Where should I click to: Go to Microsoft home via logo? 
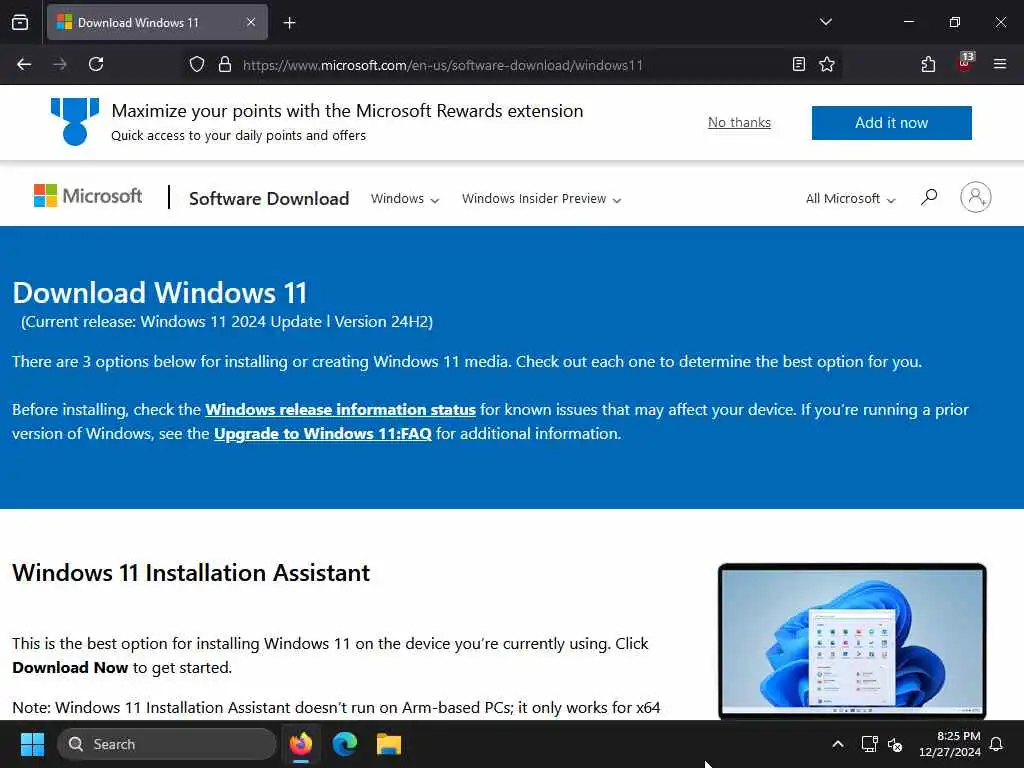pos(88,196)
